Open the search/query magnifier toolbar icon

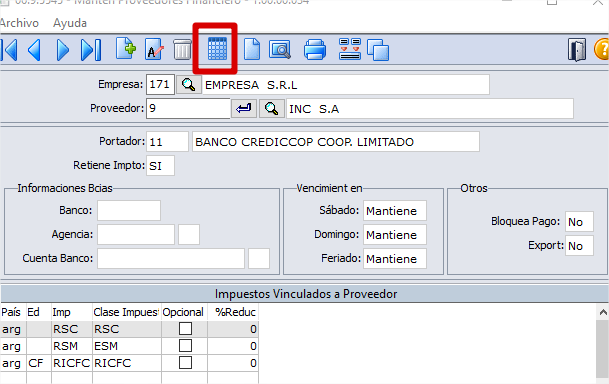280,50
